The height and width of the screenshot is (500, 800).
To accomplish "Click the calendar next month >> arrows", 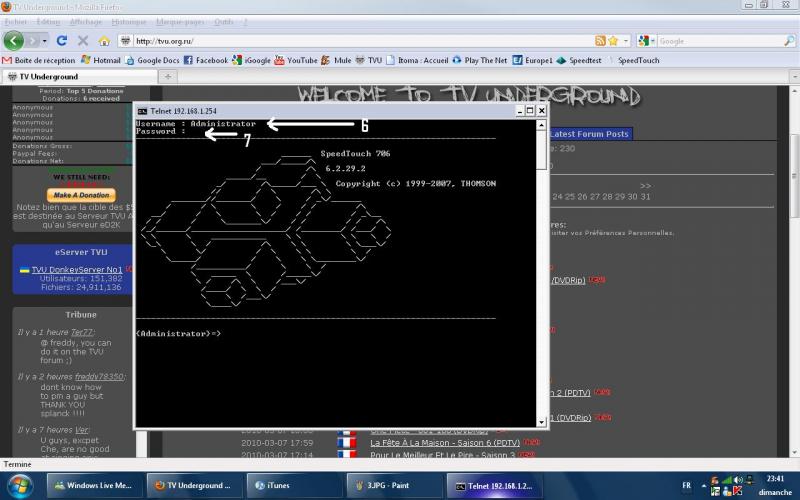I will point(645,186).
